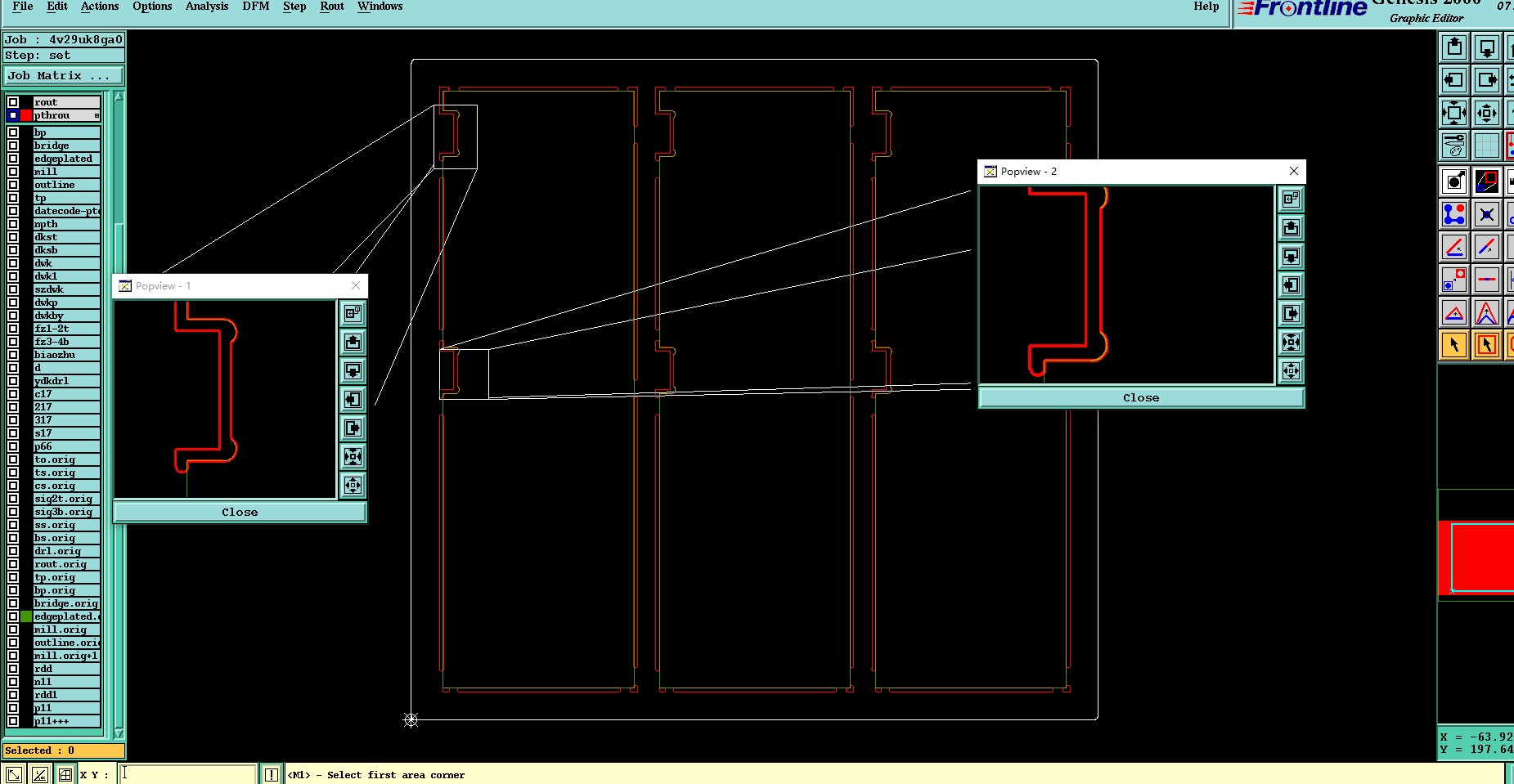Toggle the checkbox for npth layer
This screenshot has width=1514, height=784.
pyautogui.click(x=13, y=224)
